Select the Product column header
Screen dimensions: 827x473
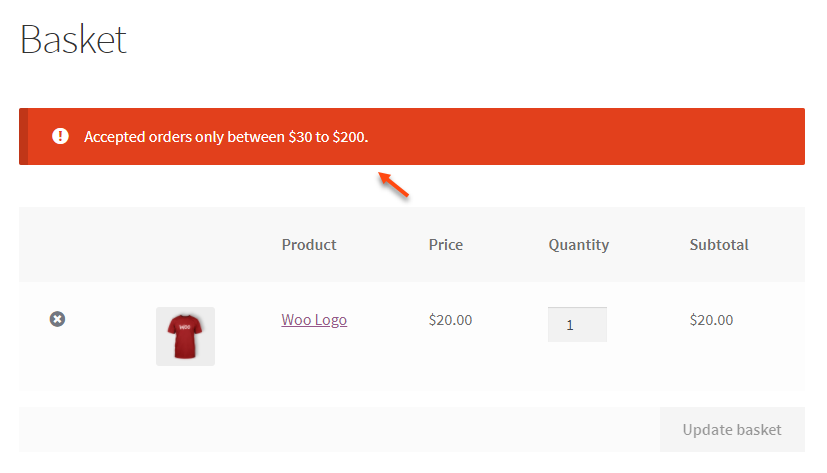309,245
